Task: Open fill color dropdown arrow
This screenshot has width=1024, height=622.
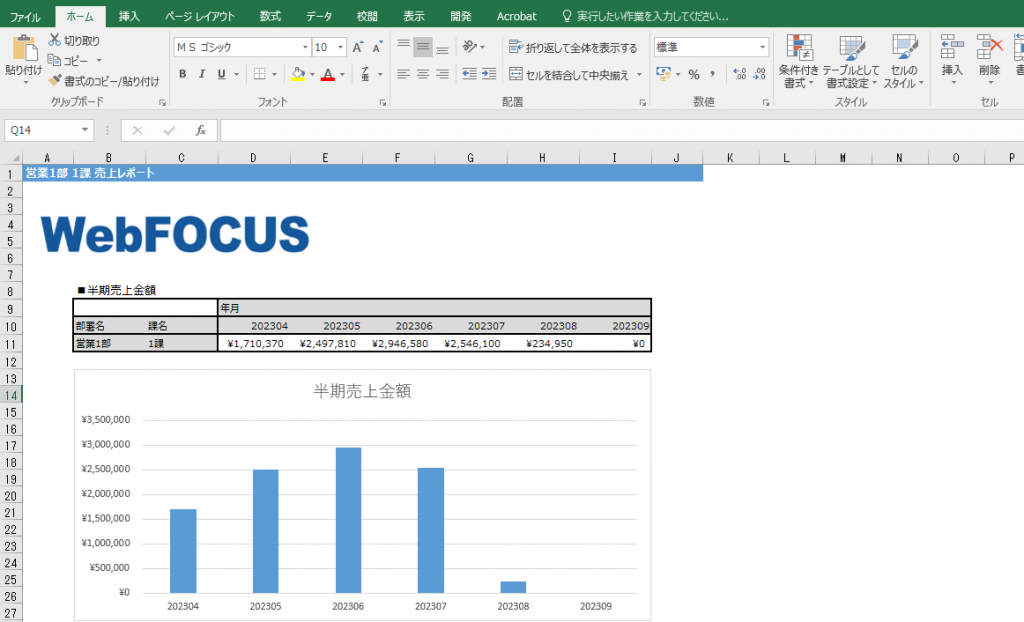Action: [x=312, y=74]
